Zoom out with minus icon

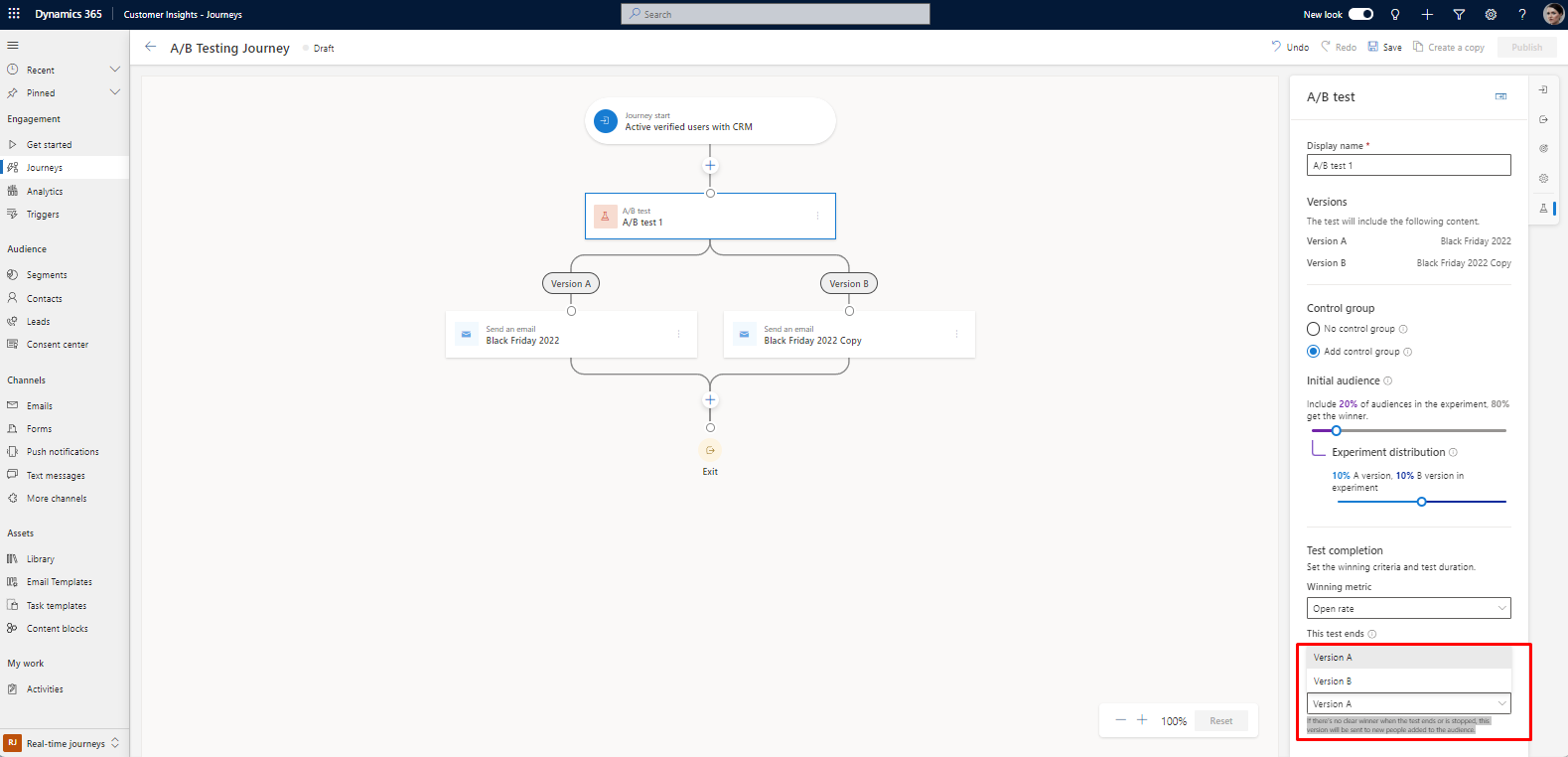[x=1121, y=720]
